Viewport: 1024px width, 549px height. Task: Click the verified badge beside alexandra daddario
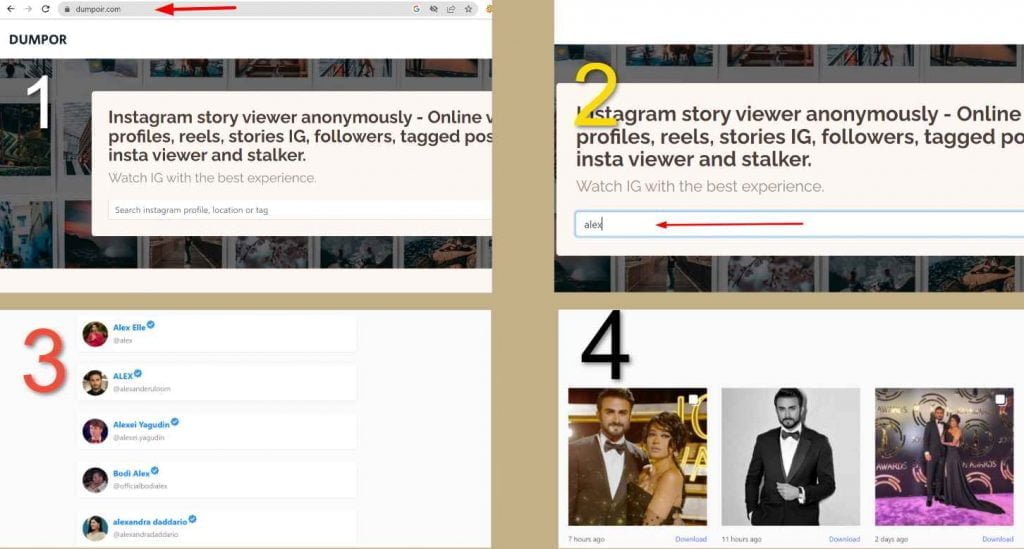(193, 520)
